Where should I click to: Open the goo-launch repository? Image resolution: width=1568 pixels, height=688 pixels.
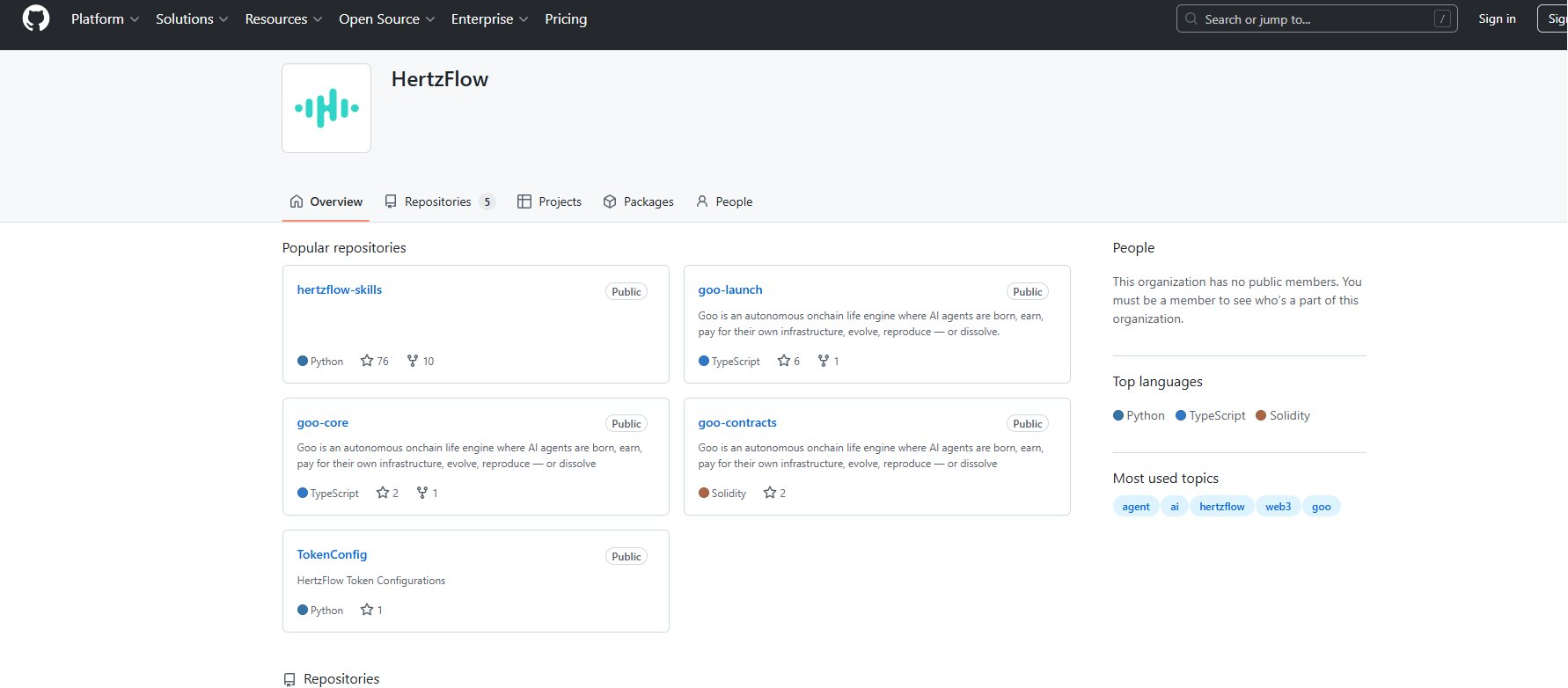(730, 289)
